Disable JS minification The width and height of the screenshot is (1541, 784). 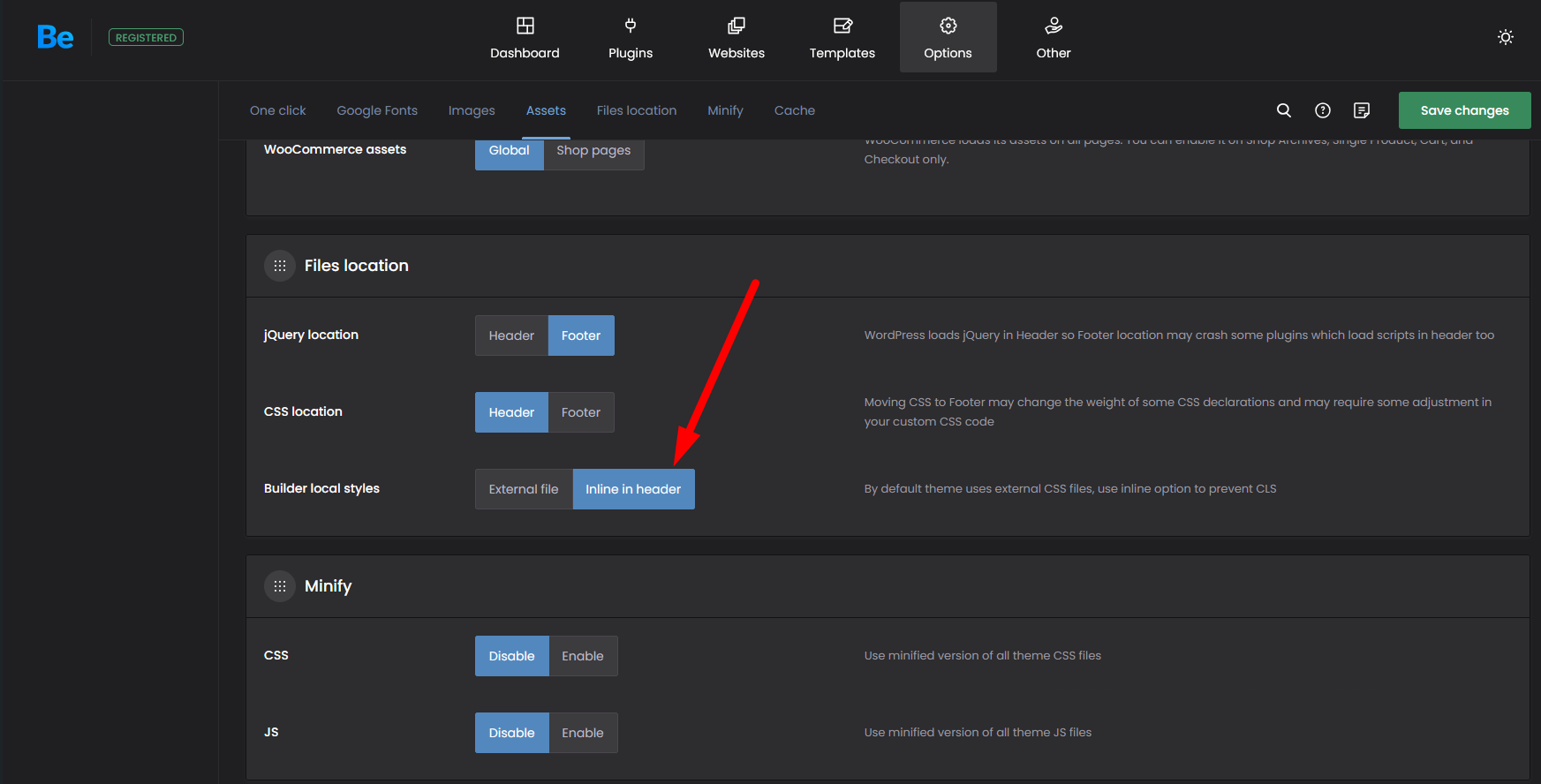coord(512,733)
